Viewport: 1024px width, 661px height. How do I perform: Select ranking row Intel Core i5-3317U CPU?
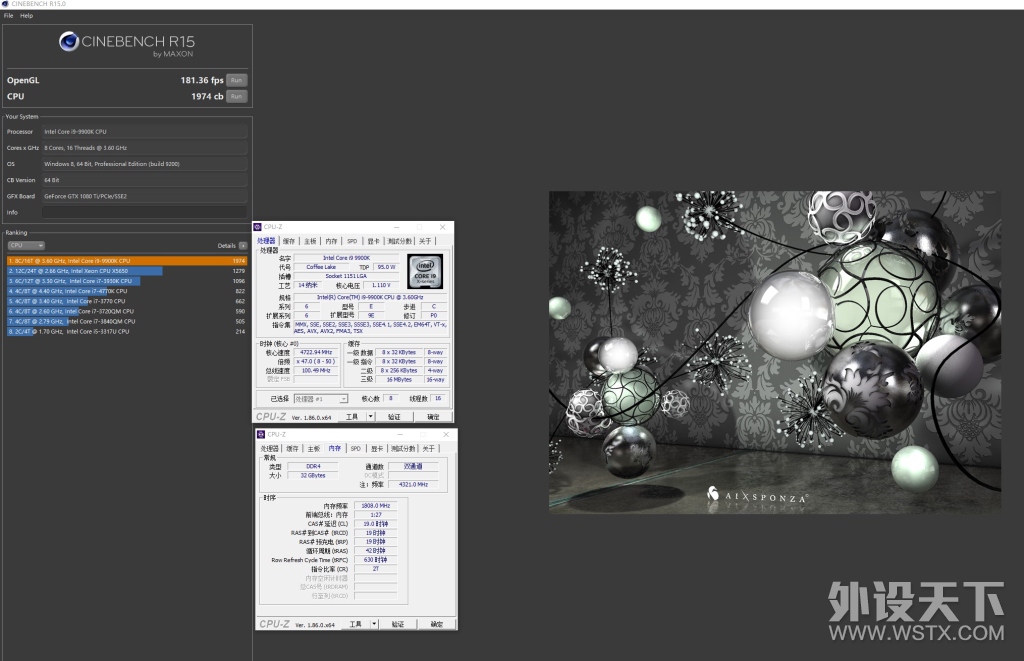coord(127,331)
